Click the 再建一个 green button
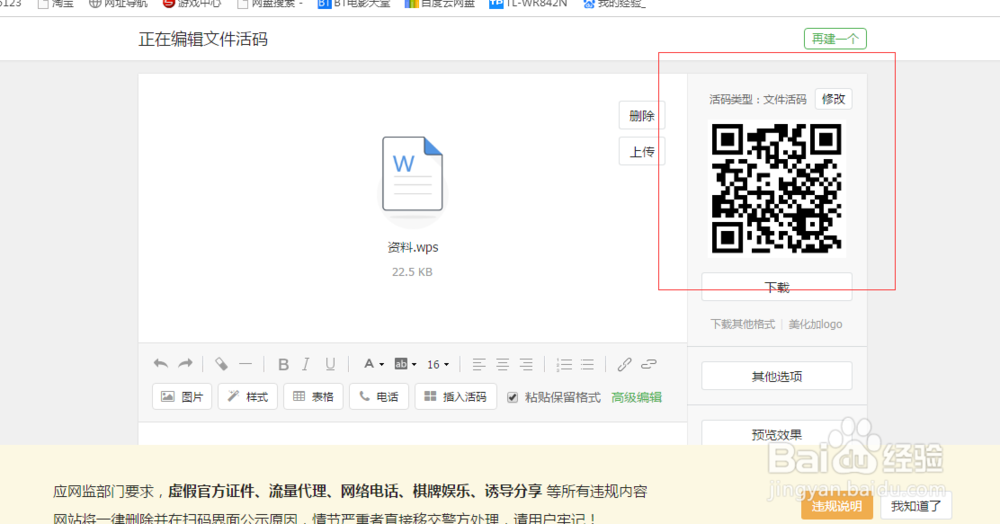 pyautogui.click(x=835, y=39)
